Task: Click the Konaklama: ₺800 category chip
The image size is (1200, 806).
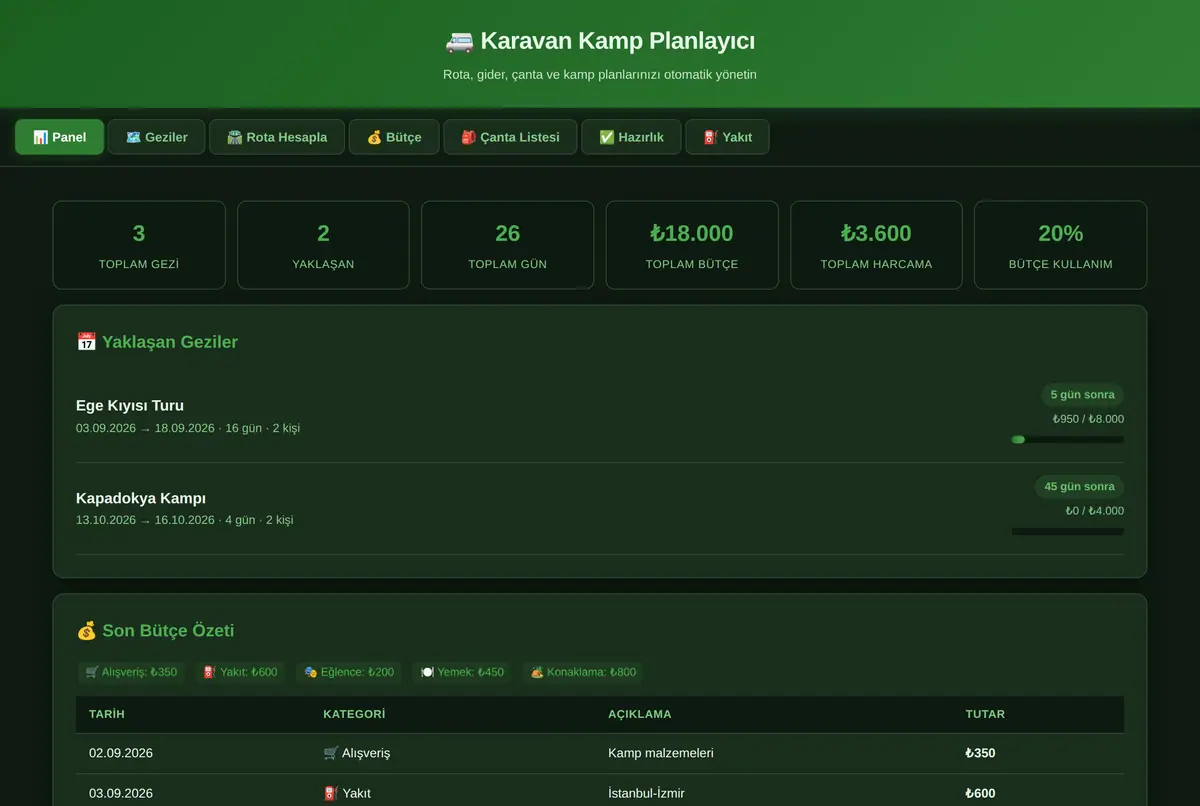Action: (x=583, y=672)
